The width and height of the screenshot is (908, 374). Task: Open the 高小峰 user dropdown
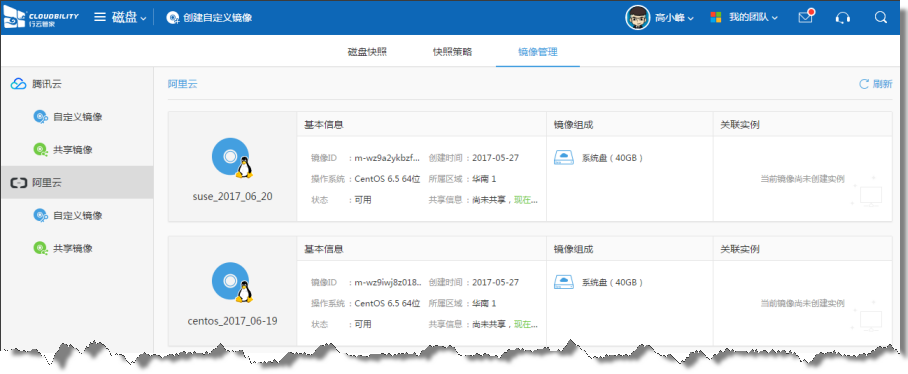(674, 18)
